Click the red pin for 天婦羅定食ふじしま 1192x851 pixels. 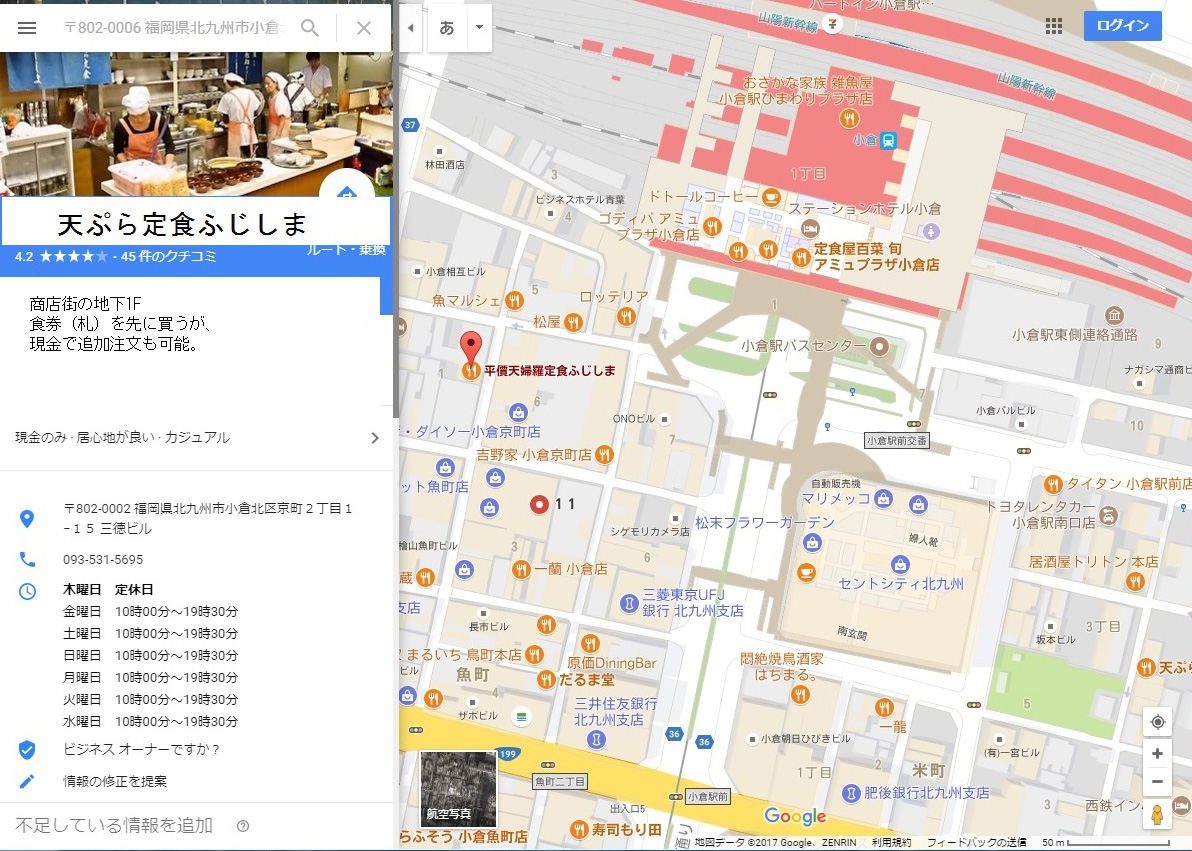pyautogui.click(x=471, y=348)
